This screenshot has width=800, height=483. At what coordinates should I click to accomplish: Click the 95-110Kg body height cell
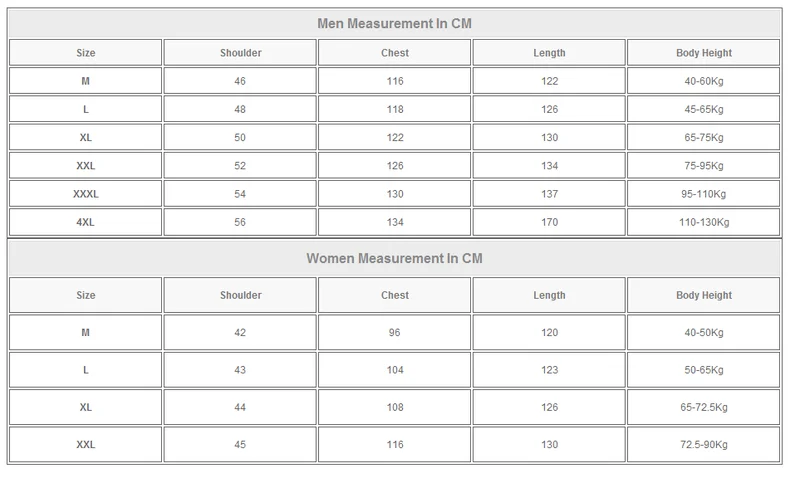703,194
